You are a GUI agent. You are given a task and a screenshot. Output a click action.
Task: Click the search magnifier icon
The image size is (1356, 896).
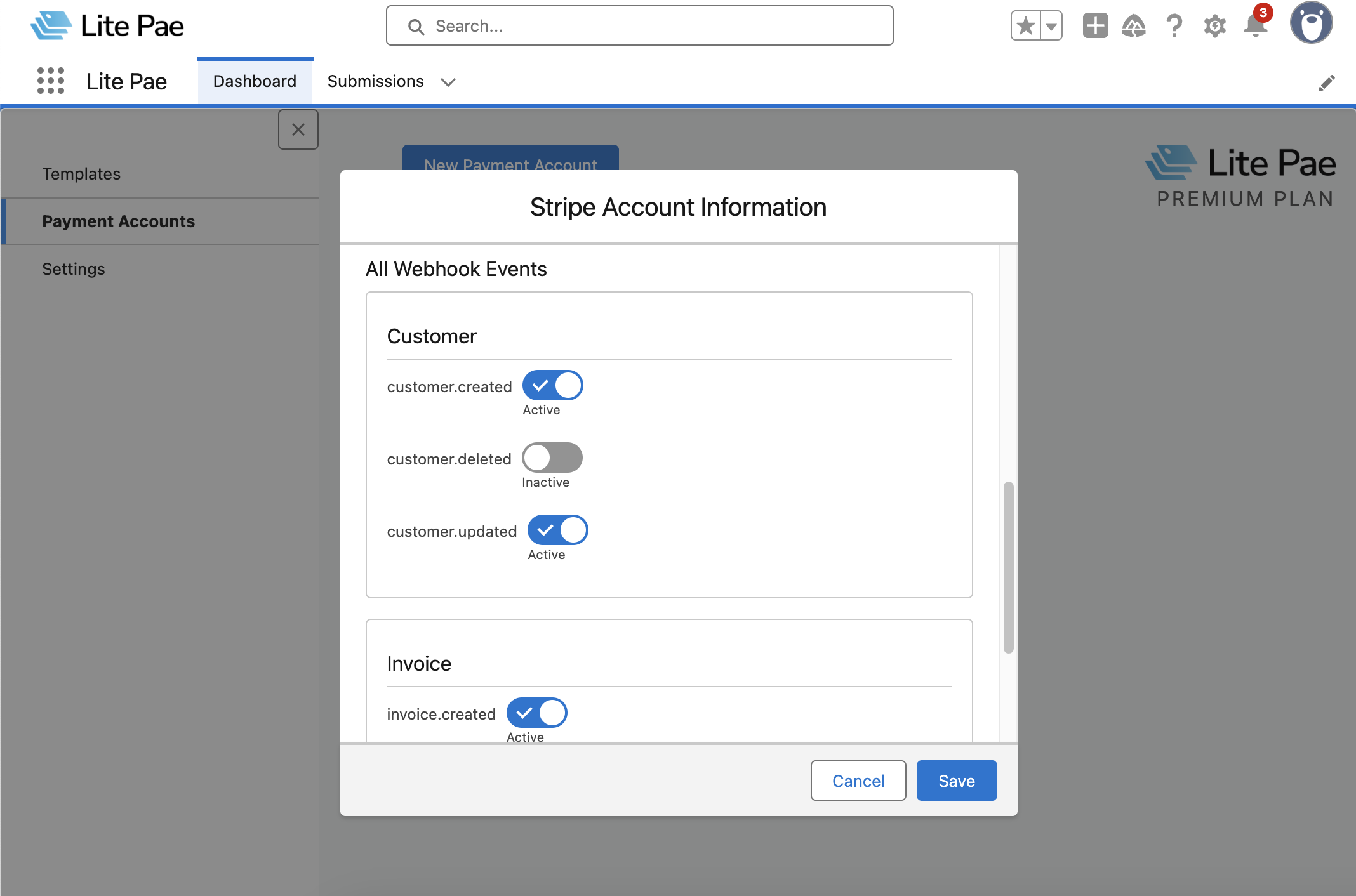[416, 27]
